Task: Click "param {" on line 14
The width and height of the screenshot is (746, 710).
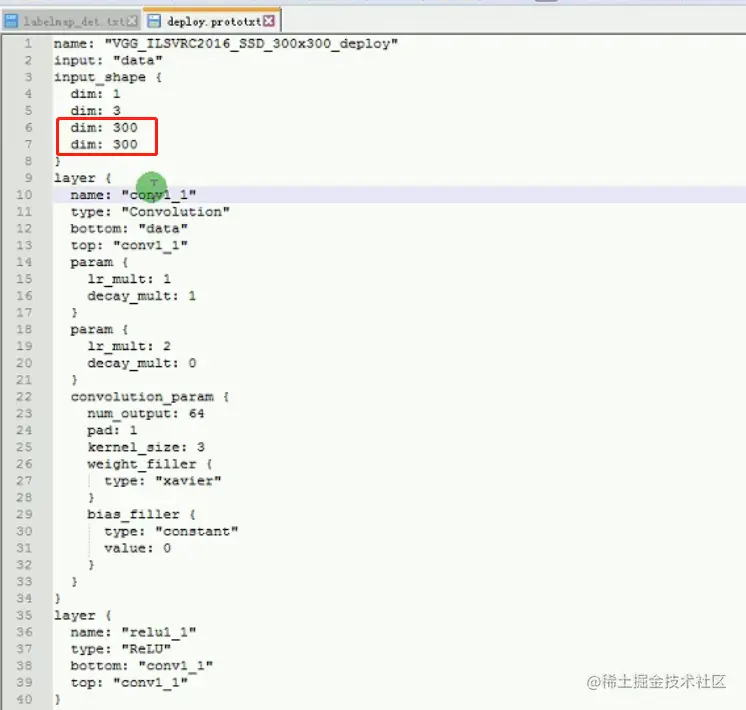Action: [x=99, y=262]
